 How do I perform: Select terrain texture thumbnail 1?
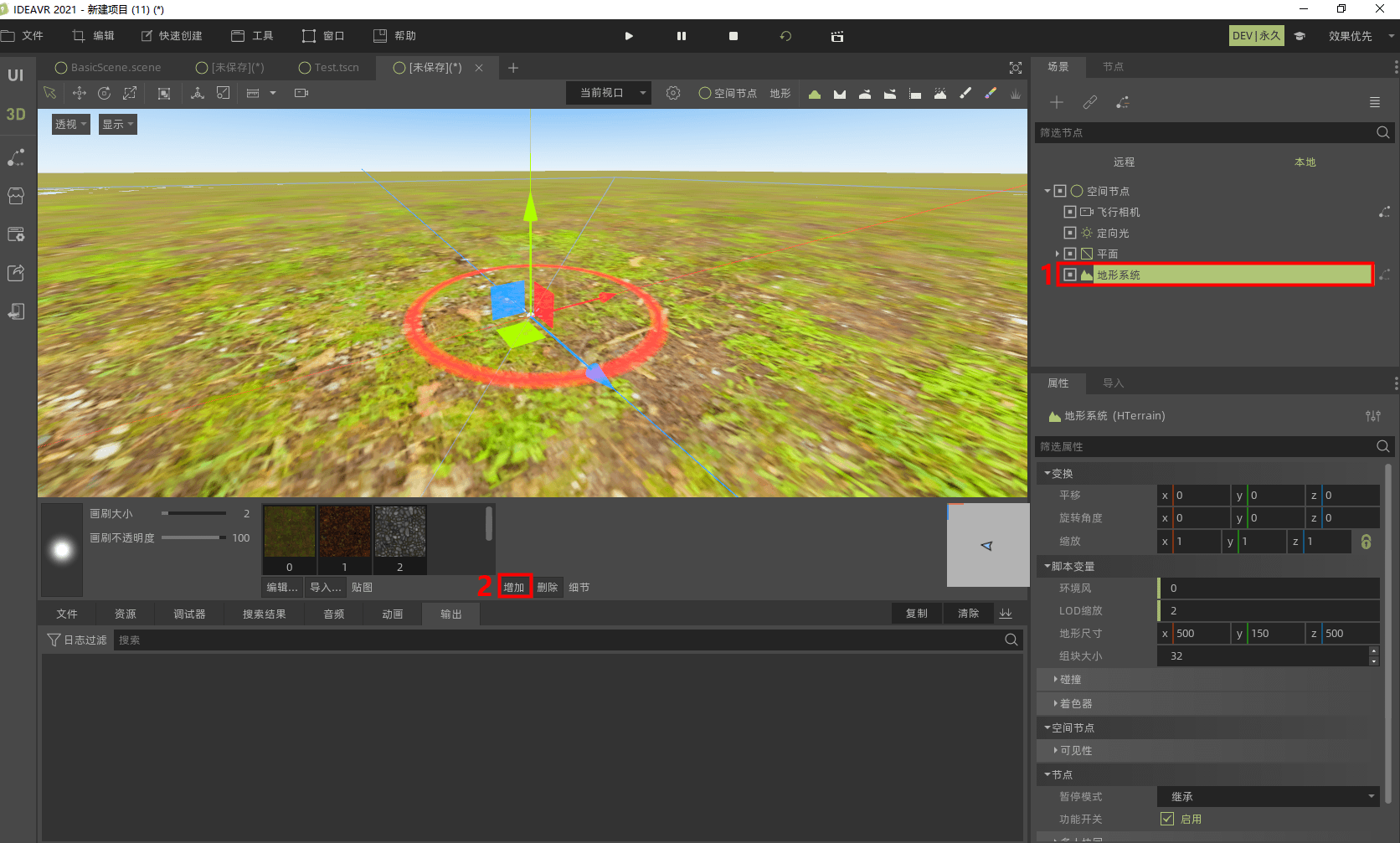pyautogui.click(x=344, y=540)
